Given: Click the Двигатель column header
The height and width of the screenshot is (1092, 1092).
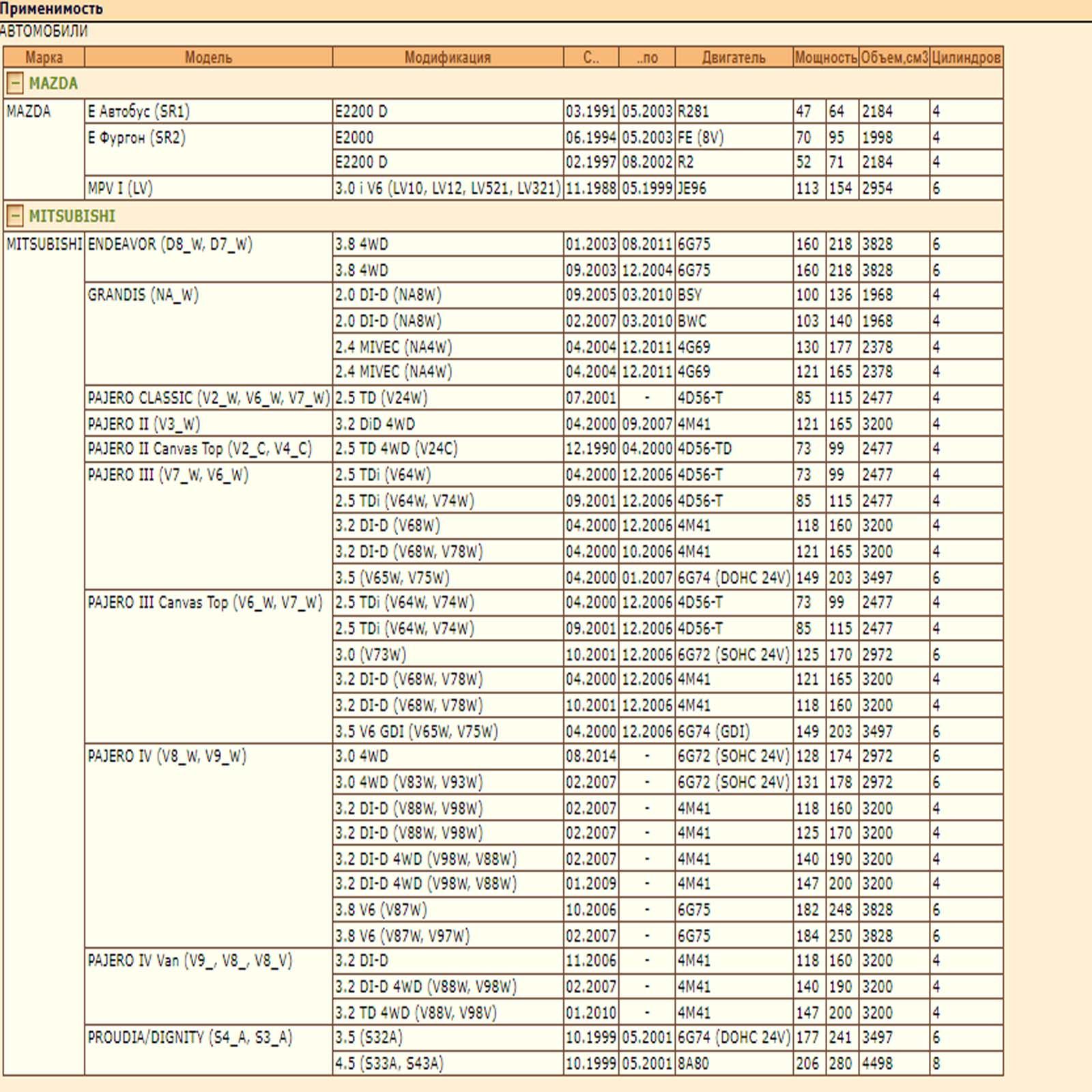Looking at the screenshot, I should tap(734, 57).
